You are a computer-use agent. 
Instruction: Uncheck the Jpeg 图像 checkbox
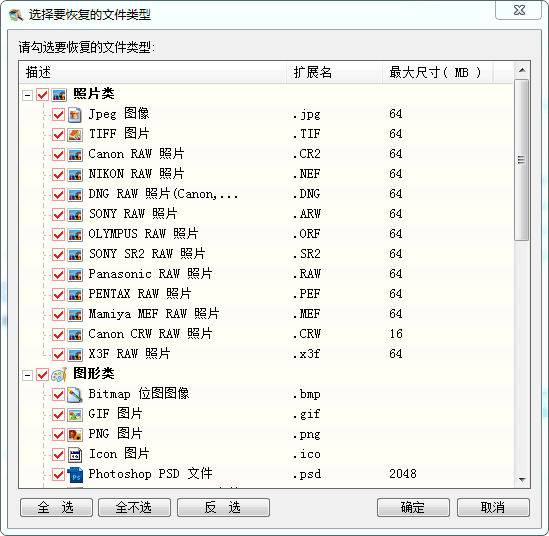coord(58,114)
